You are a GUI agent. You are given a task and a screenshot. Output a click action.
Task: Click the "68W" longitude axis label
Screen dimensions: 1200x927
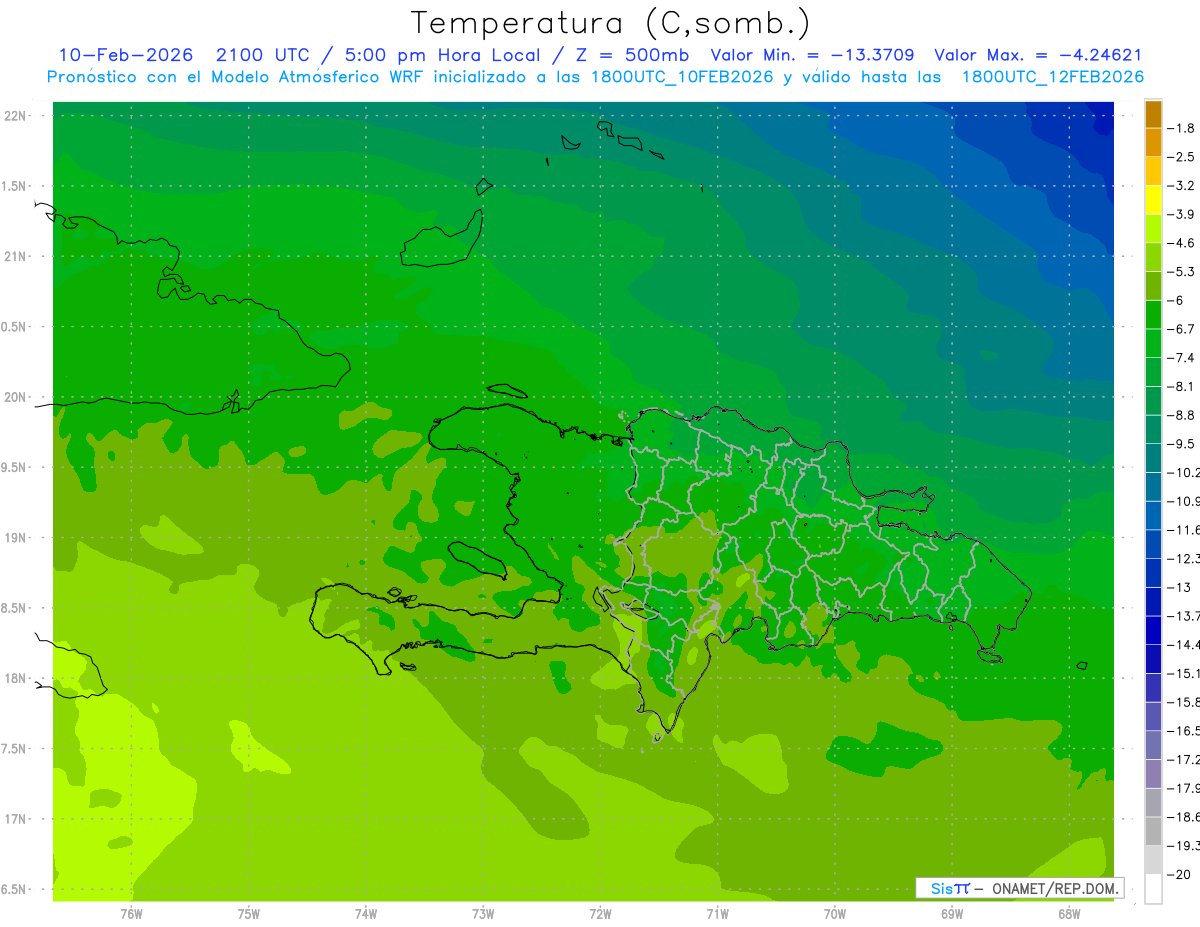[x=1069, y=913]
